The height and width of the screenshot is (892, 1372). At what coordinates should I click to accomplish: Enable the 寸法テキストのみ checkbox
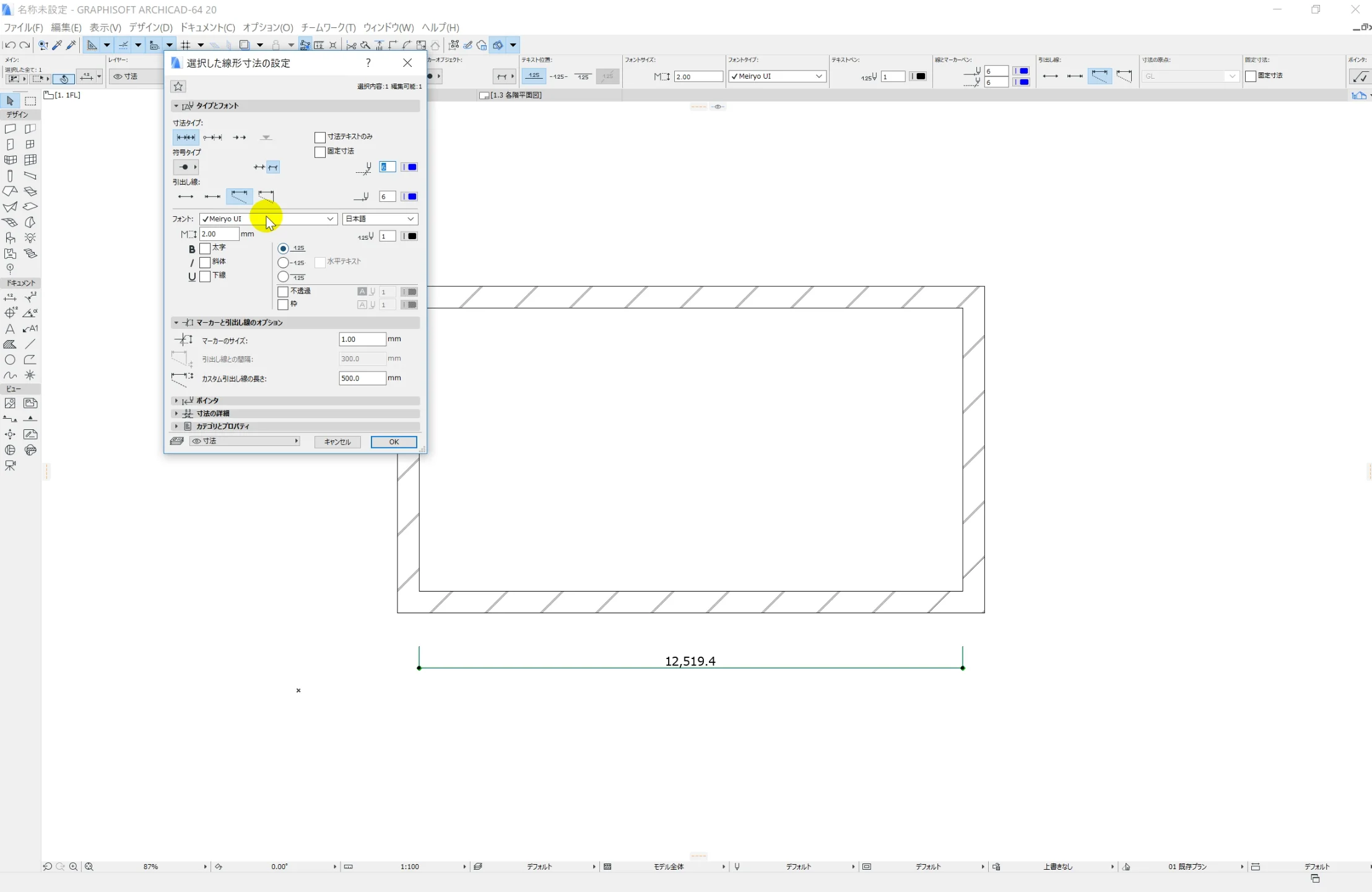(320, 138)
